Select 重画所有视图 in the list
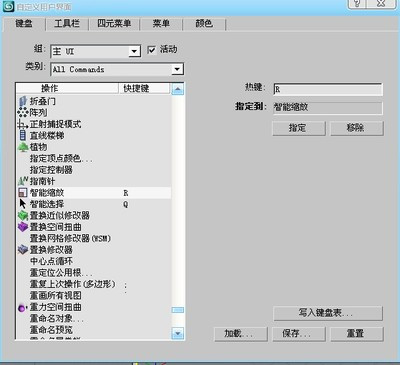Image resolution: width=400 pixels, height=365 pixels. (55, 295)
